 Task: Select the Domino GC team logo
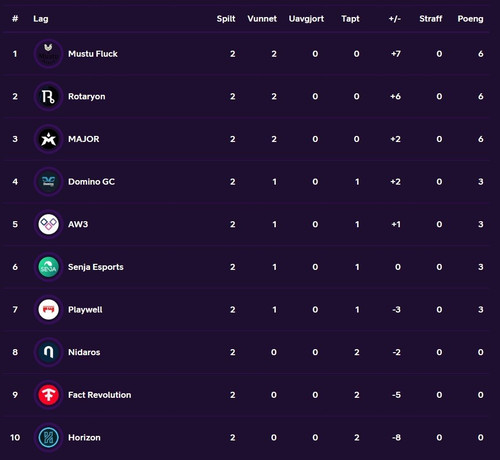pyautogui.click(x=48, y=182)
